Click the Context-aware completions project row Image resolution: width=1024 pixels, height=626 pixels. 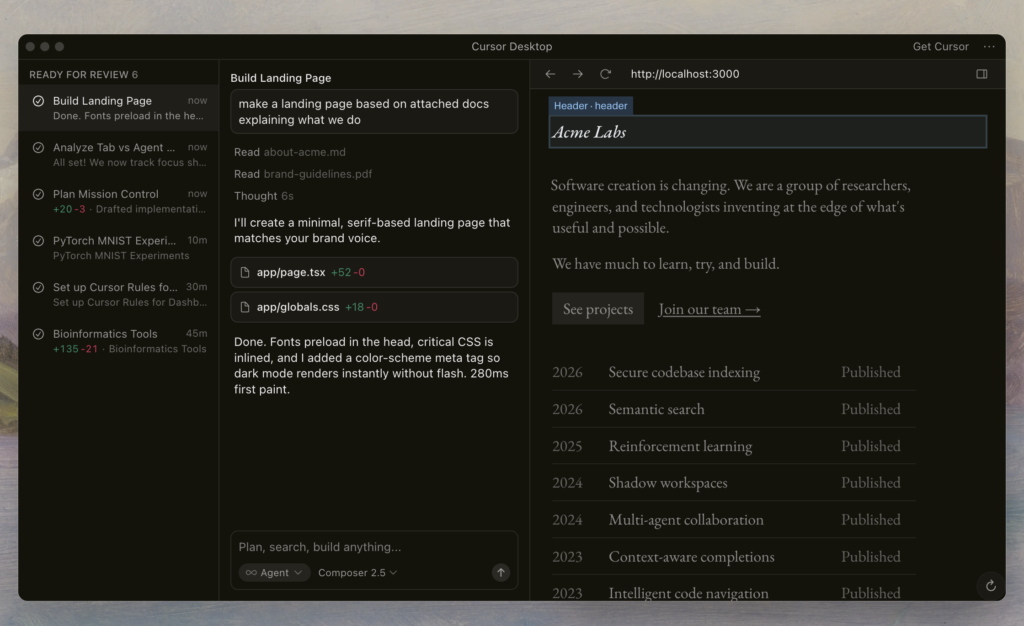(x=733, y=557)
